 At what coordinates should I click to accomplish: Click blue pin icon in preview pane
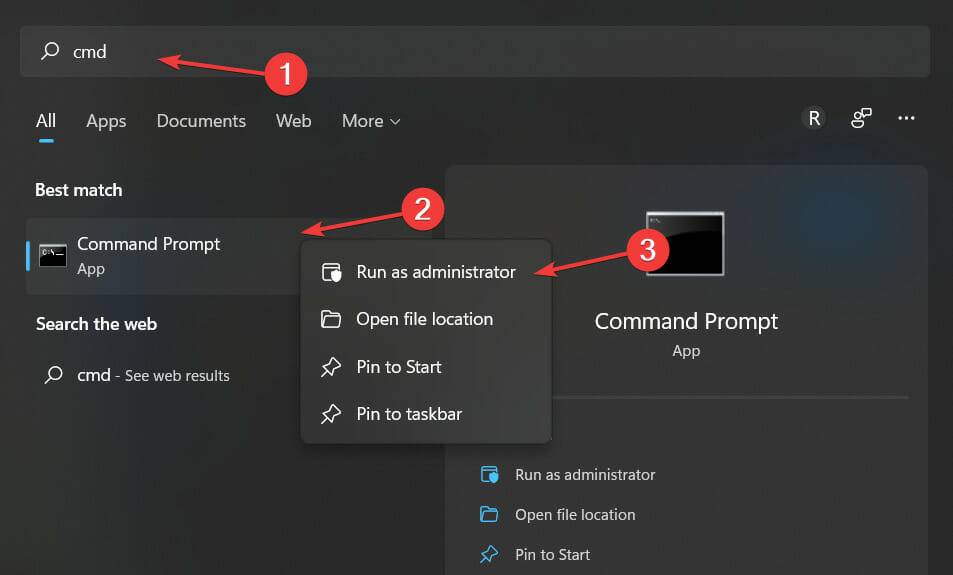489,554
